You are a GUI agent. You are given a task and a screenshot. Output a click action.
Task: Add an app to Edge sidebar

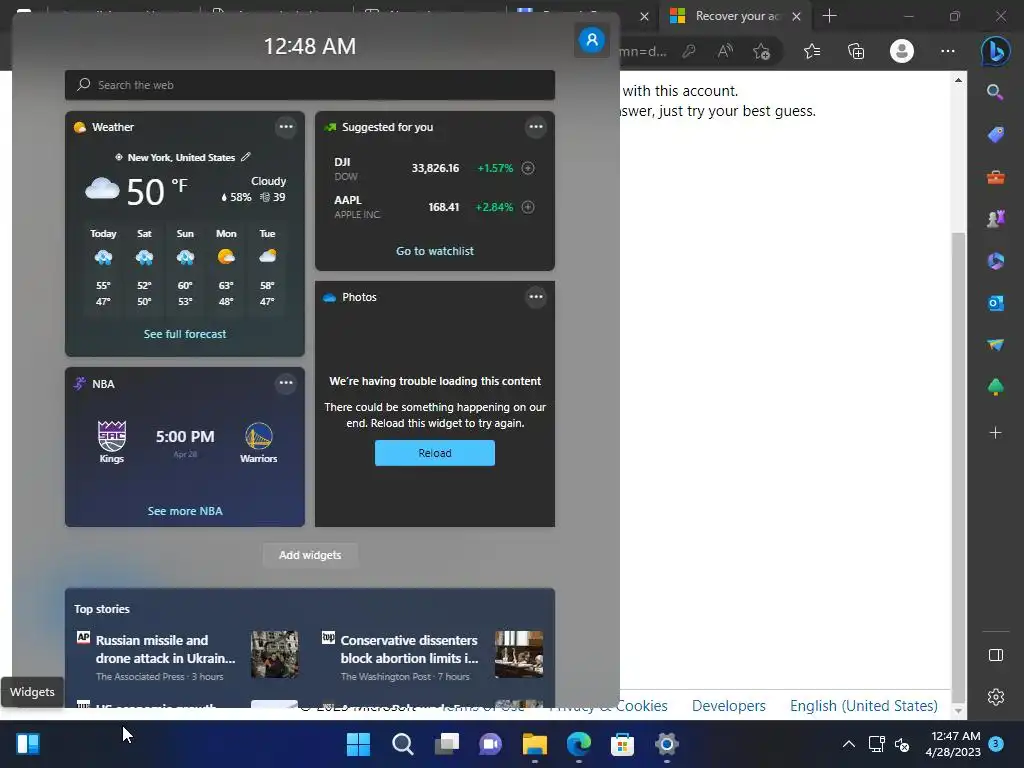click(x=995, y=432)
